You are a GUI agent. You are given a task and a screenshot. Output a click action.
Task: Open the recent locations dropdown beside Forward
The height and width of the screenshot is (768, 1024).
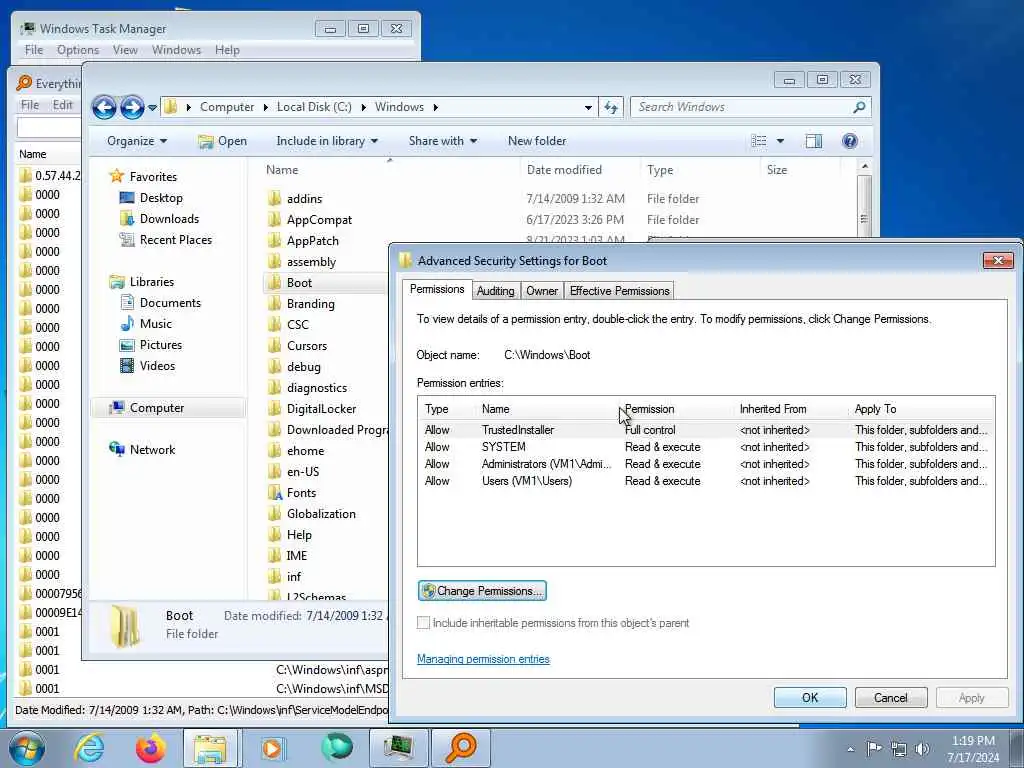click(152, 108)
